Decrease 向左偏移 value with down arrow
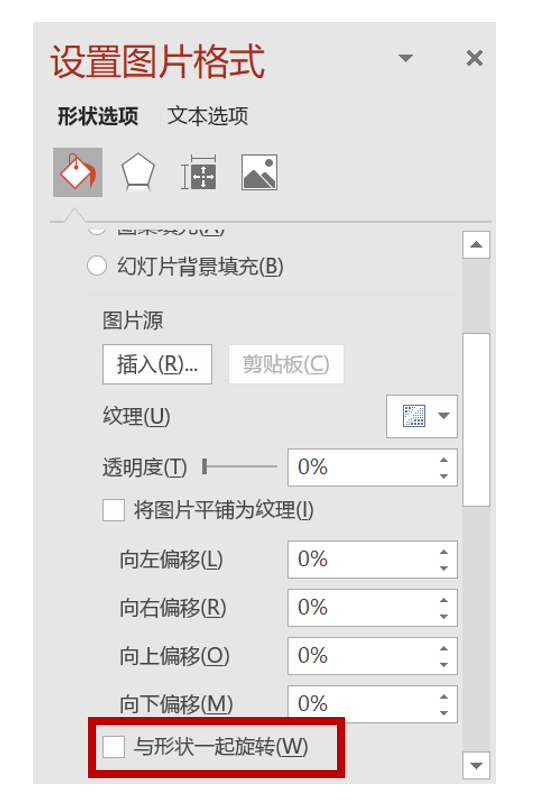Image resolution: width=537 pixels, height=807 pixels. point(444,568)
